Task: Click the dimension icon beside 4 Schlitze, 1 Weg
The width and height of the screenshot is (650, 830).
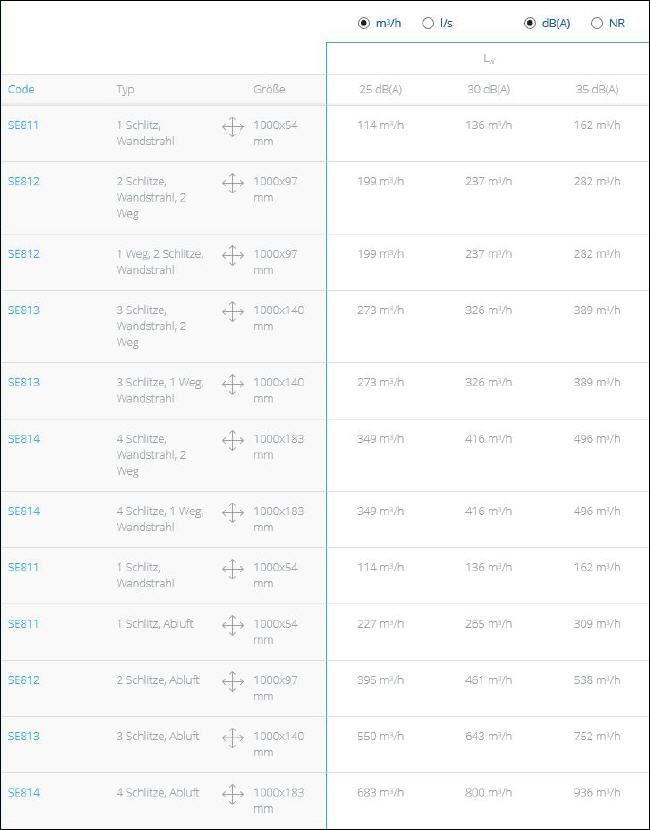Action: pos(233,513)
